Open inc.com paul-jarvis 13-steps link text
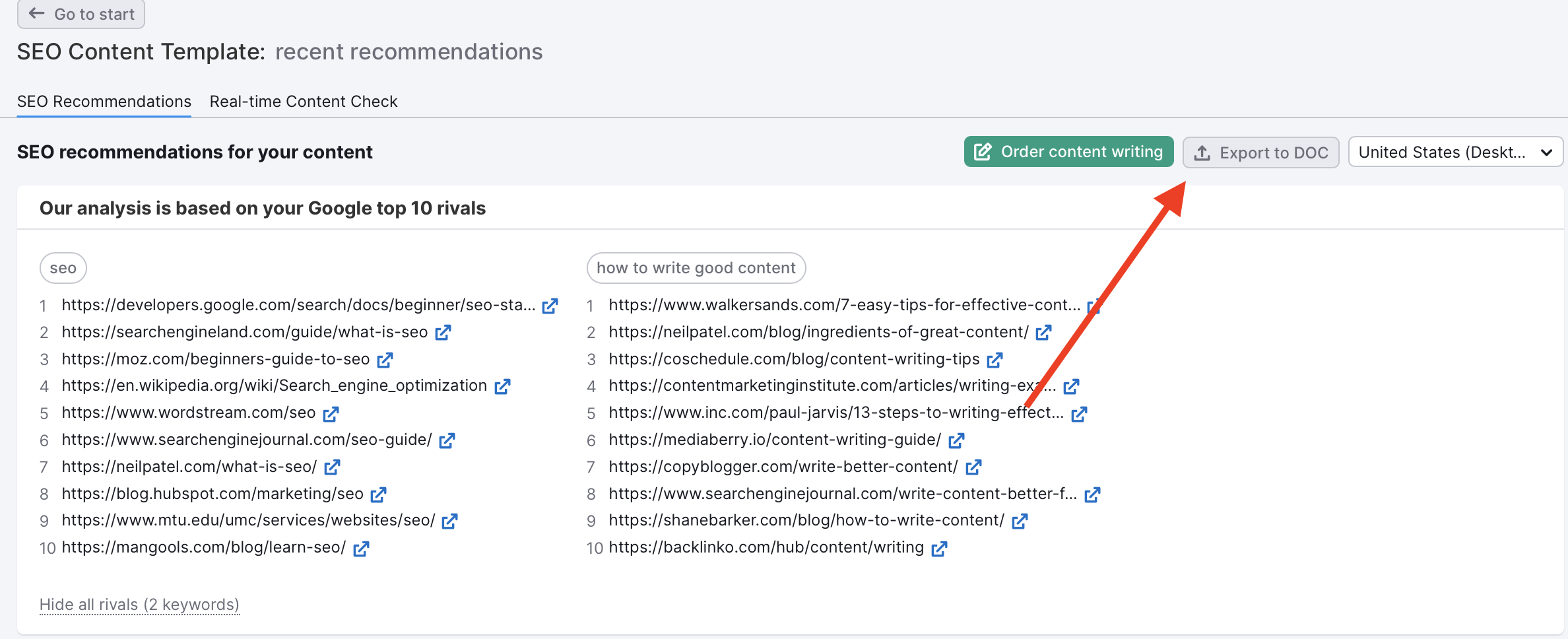Viewport: 1568px width, 639px height. (x=837, y=413)
